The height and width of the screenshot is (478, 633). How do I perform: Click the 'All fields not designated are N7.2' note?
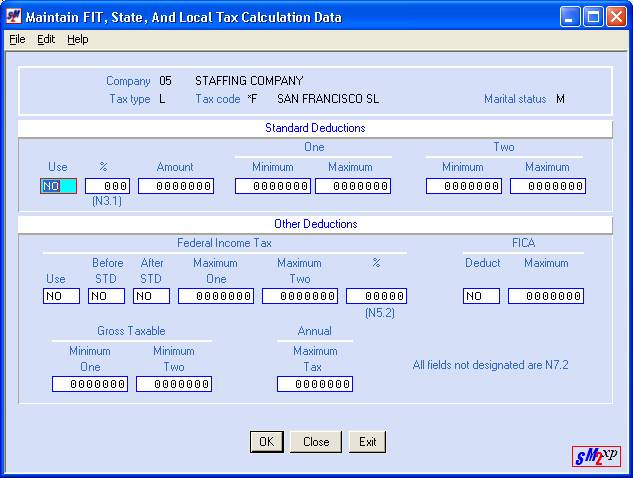pos(490,365)
